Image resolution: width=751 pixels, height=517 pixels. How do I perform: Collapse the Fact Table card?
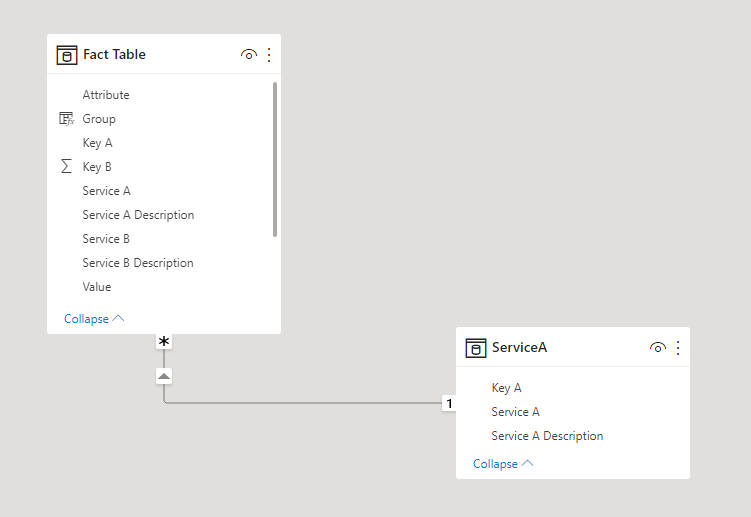click(x=94, y=319)
